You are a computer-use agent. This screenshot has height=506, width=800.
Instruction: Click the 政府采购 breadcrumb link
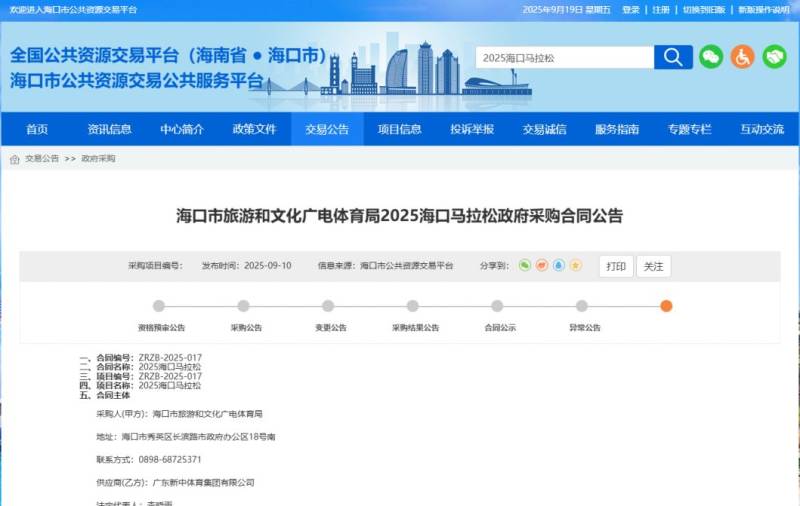tap(98, 159)
